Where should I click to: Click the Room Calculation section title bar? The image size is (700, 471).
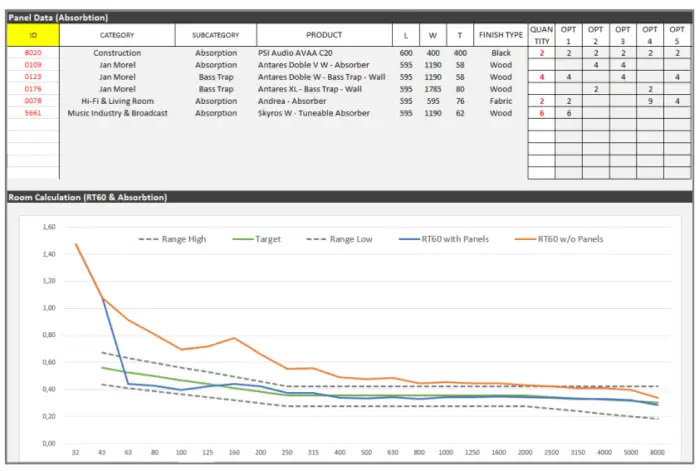tap(88, 197)
